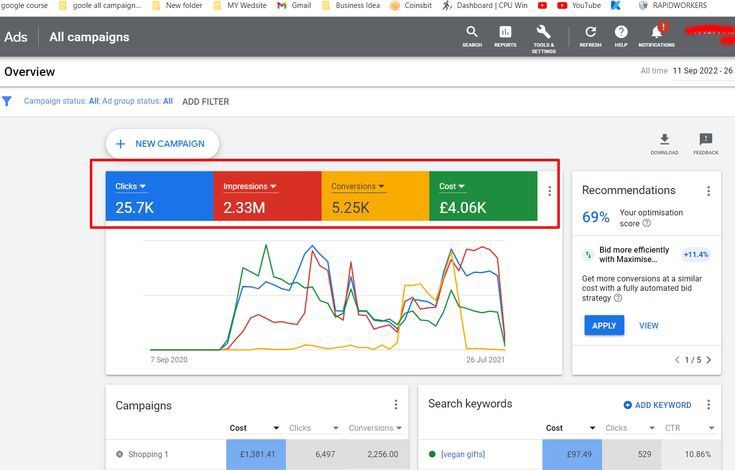Apply the bid strategy recommendation
Image resolution: width=735 pixels, height=470 pixels.
point(604,325)
